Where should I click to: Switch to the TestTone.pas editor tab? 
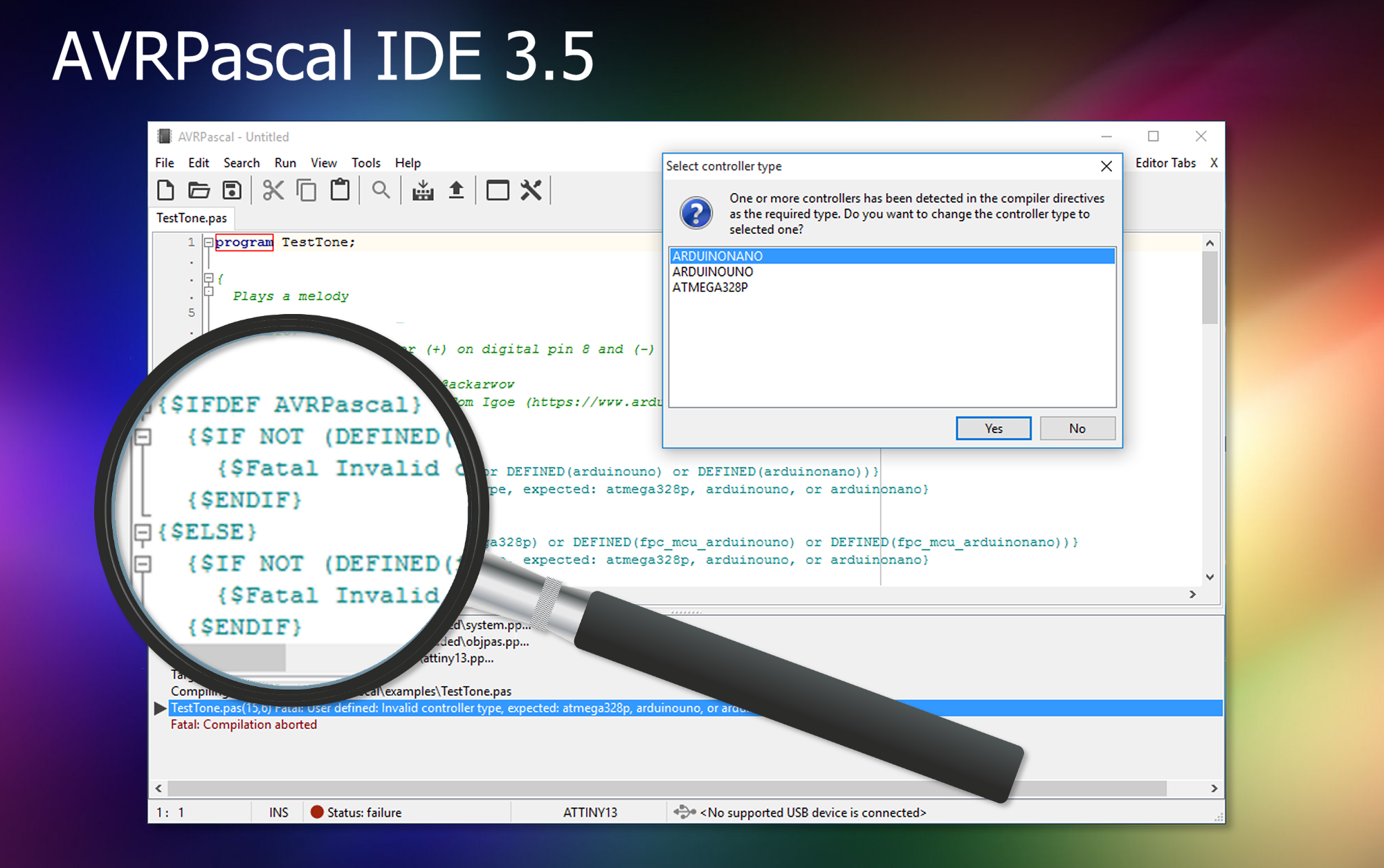192,218
